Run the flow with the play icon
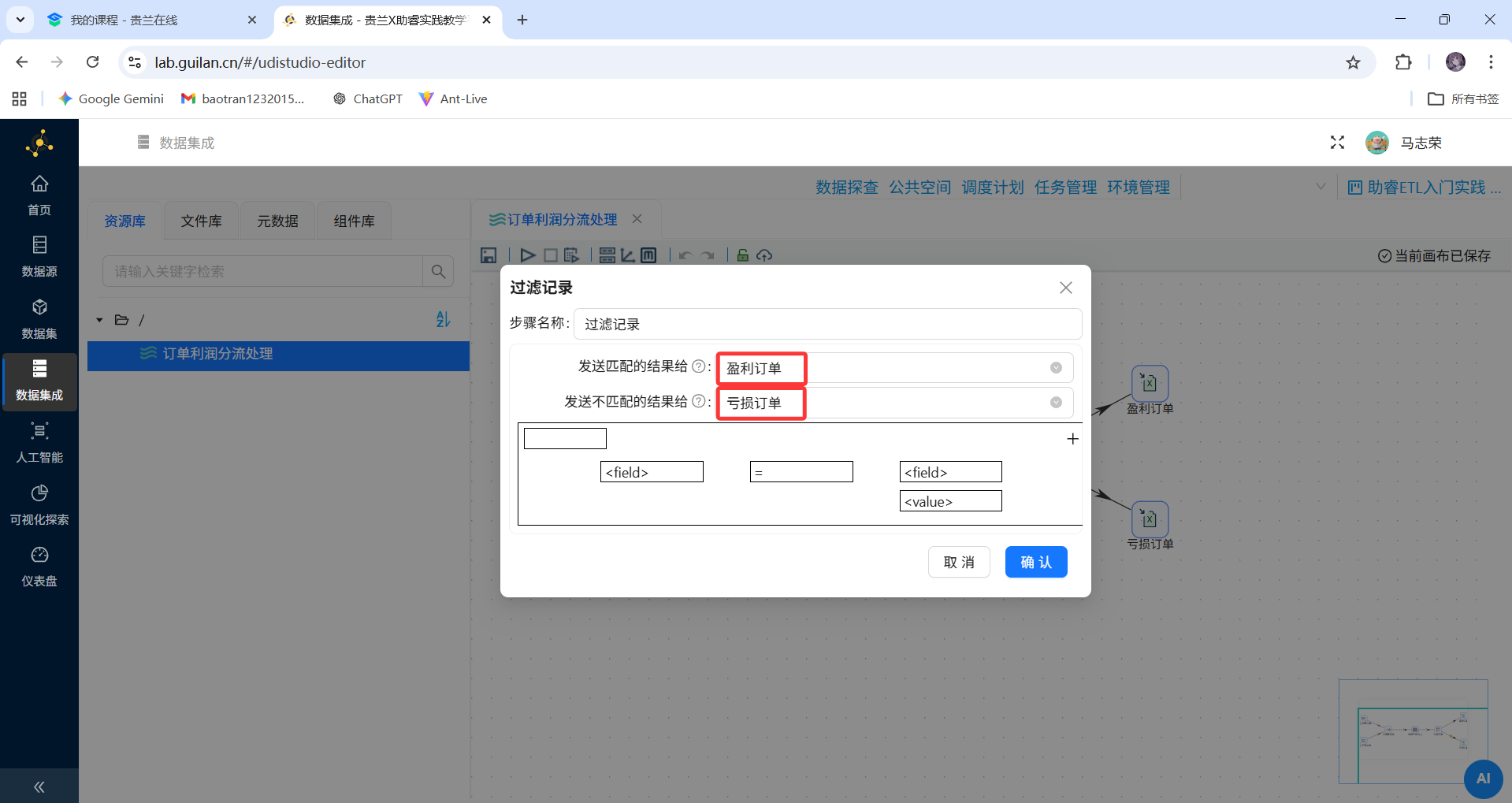1512x803 pixels. tap(528, 255)
